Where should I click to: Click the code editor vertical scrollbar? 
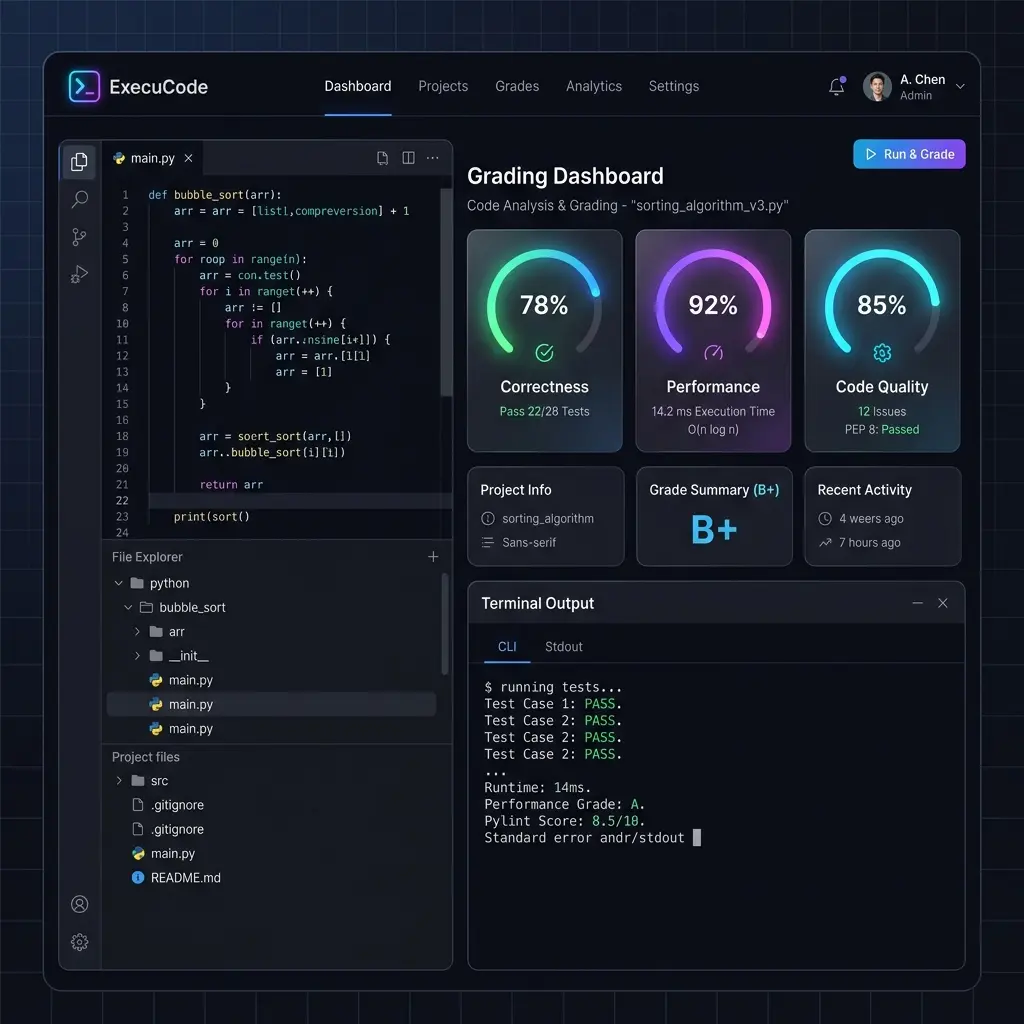(x=446, y=292)
